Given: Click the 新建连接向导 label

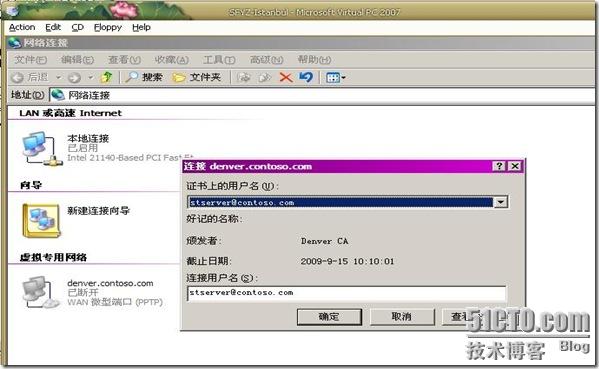Looking at the screenshot, I should click(99, 210).
